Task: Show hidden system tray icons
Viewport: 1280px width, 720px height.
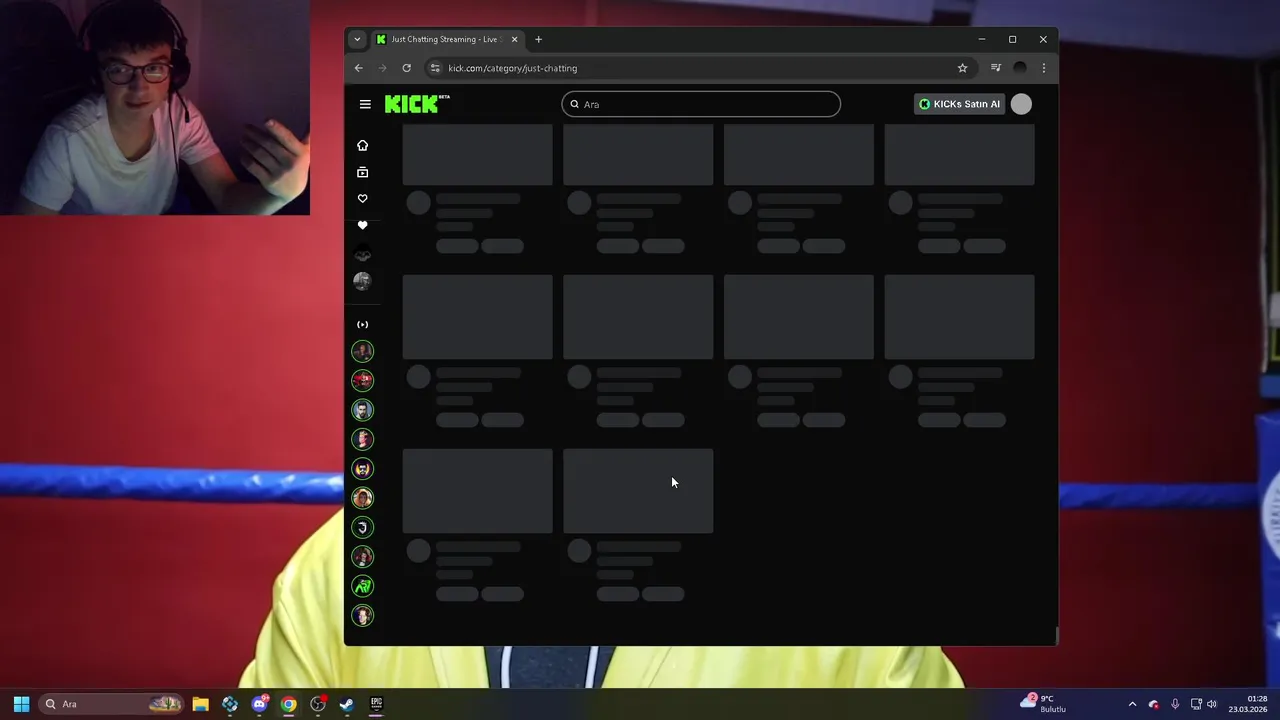Action: (x=1132, y=704)
